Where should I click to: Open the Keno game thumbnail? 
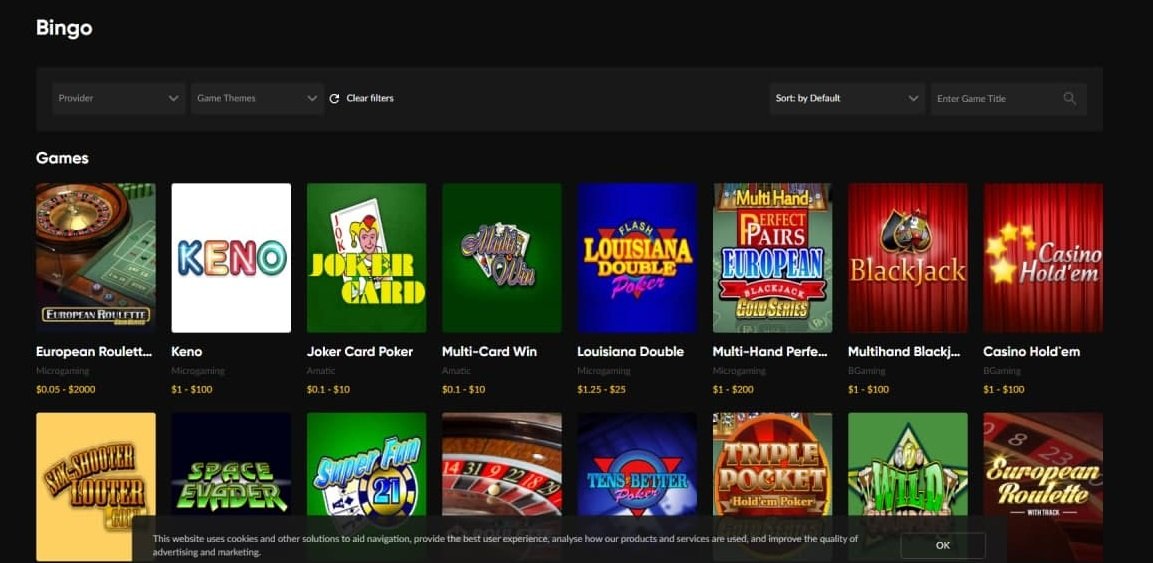[x=231, y=258]
